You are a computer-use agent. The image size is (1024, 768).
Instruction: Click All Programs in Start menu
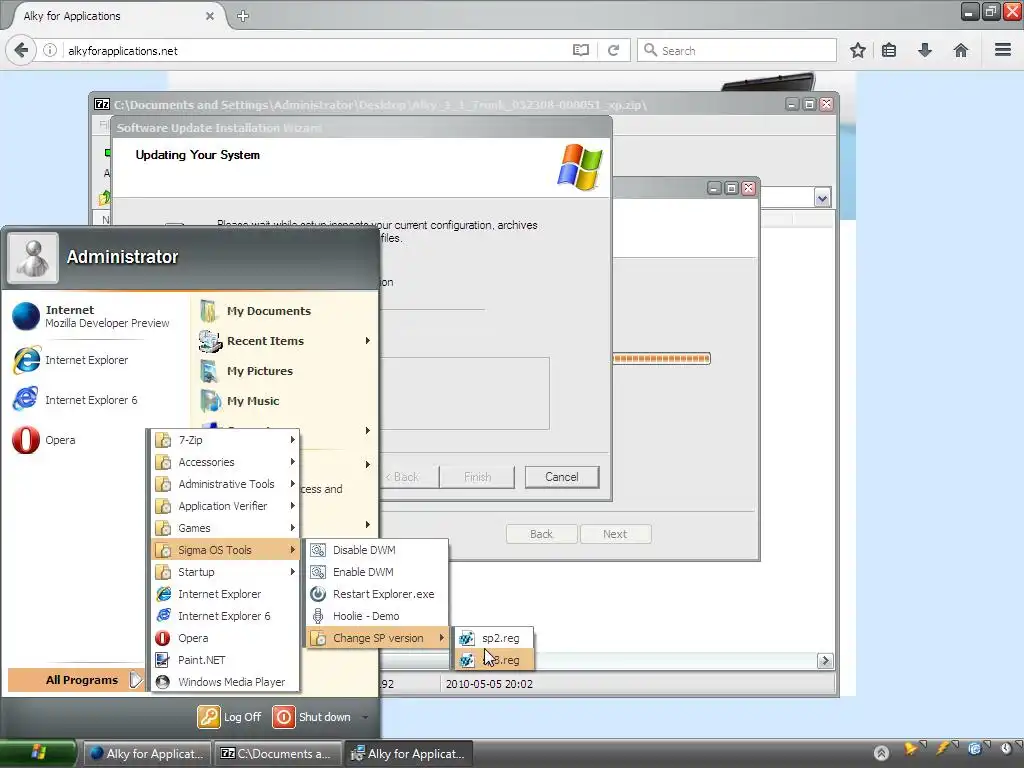(x=74, y=680)
